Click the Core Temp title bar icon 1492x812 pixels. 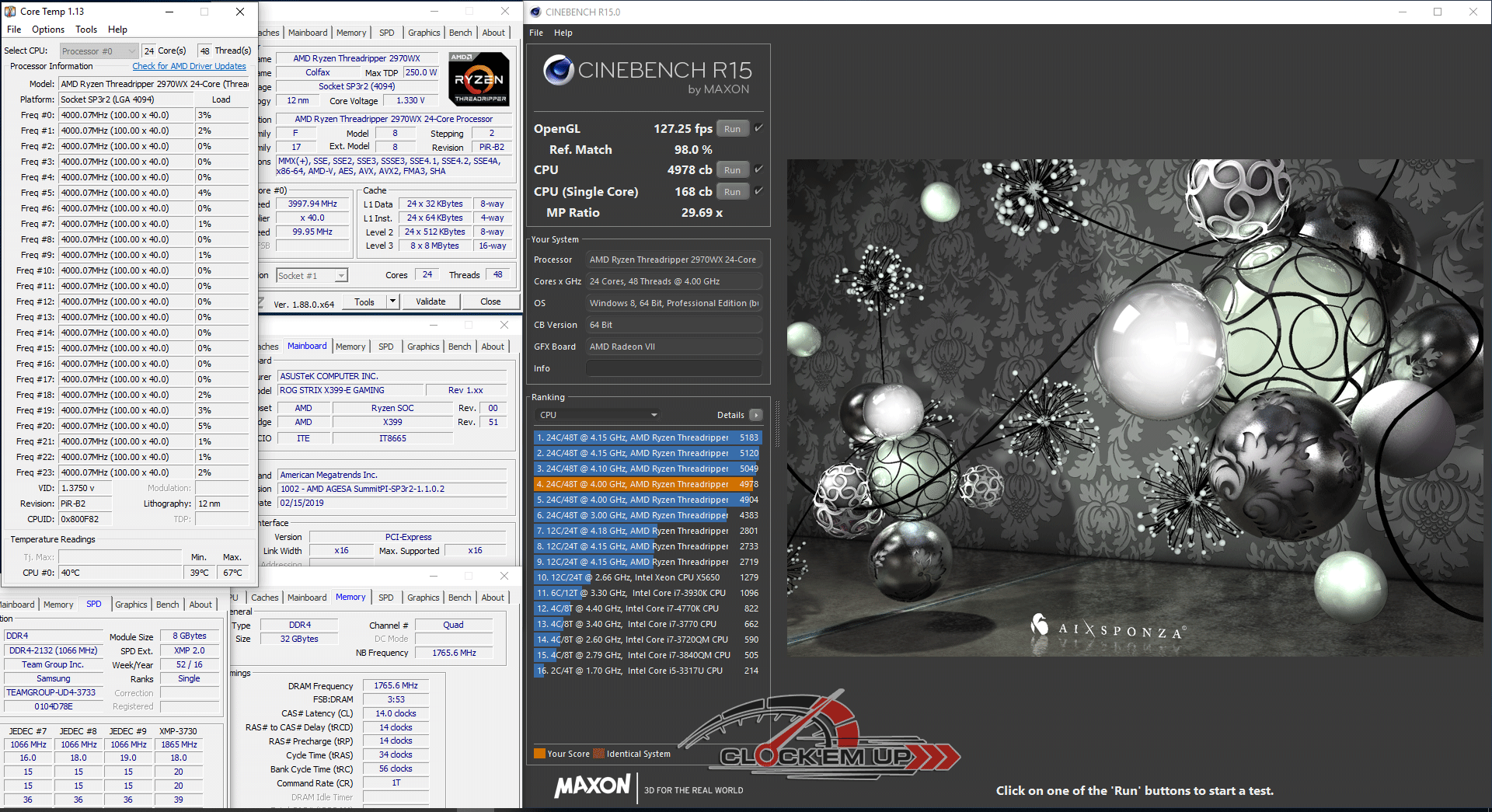click(10, 12)
